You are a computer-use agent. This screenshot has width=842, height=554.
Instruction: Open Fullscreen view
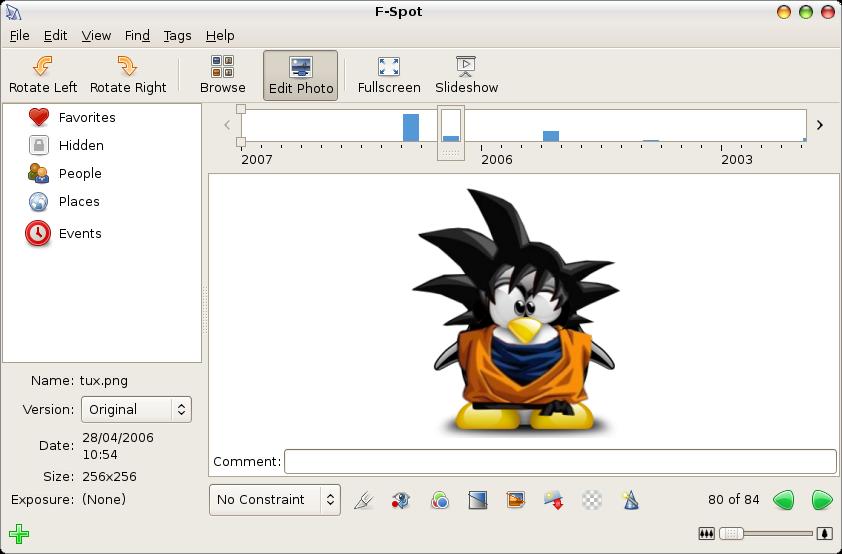[x=389, y=75]
